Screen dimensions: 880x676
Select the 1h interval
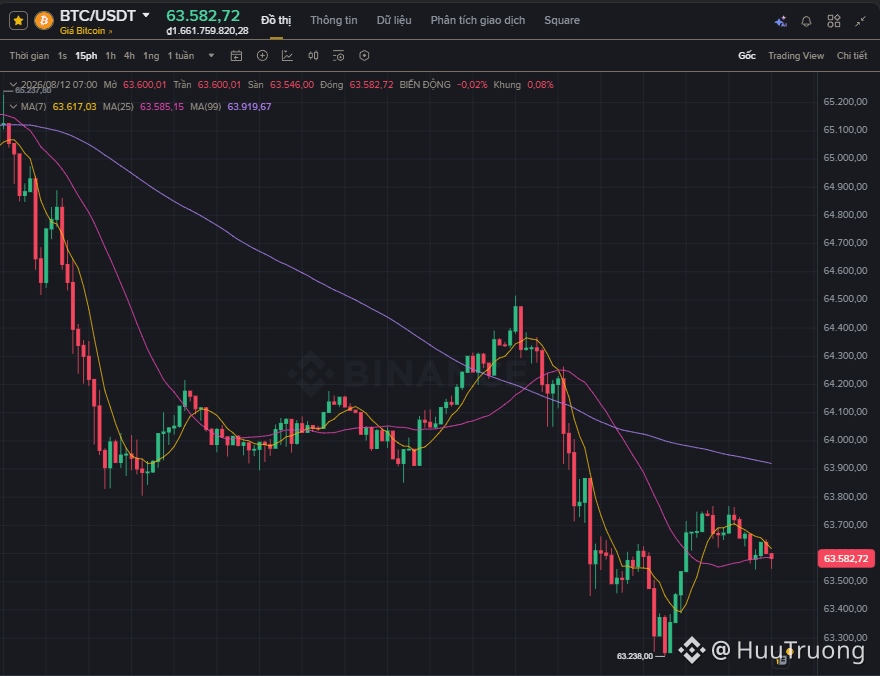(x=111, y=56)
